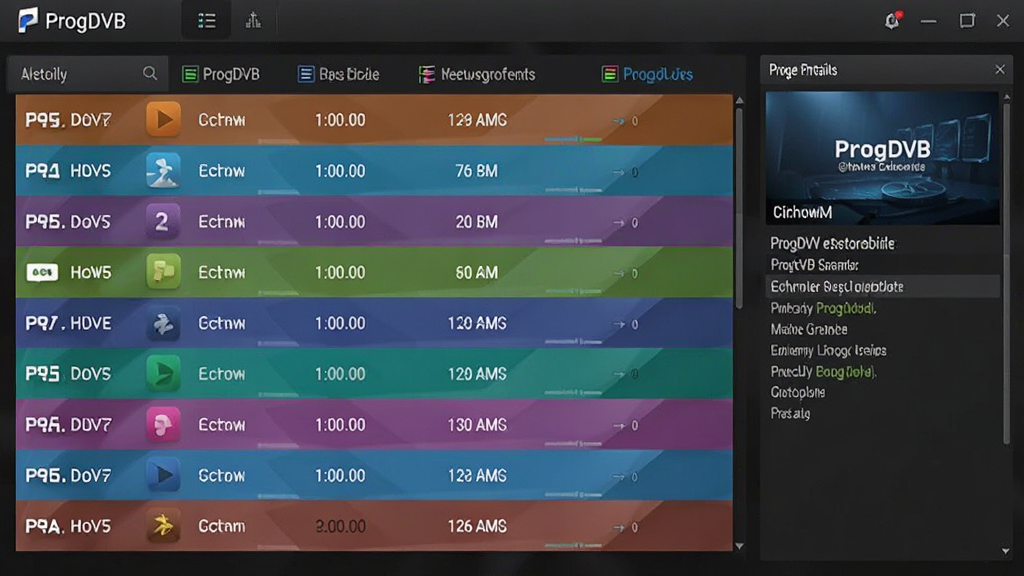Click the orange play icon in P95 DOV7 row
The width and height of the screenshot is (1024, 576).
pos(163,120)
